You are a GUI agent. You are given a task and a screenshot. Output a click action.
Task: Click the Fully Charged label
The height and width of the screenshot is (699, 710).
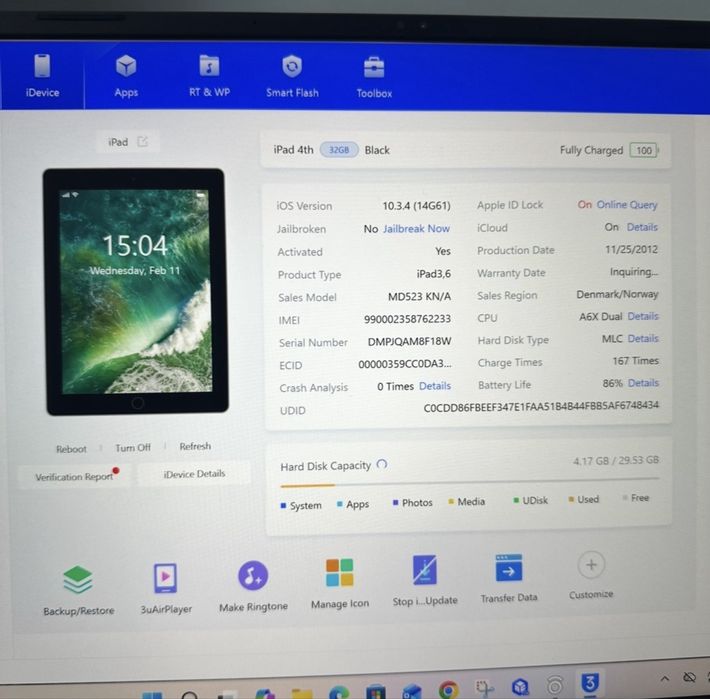coord(591,150)
